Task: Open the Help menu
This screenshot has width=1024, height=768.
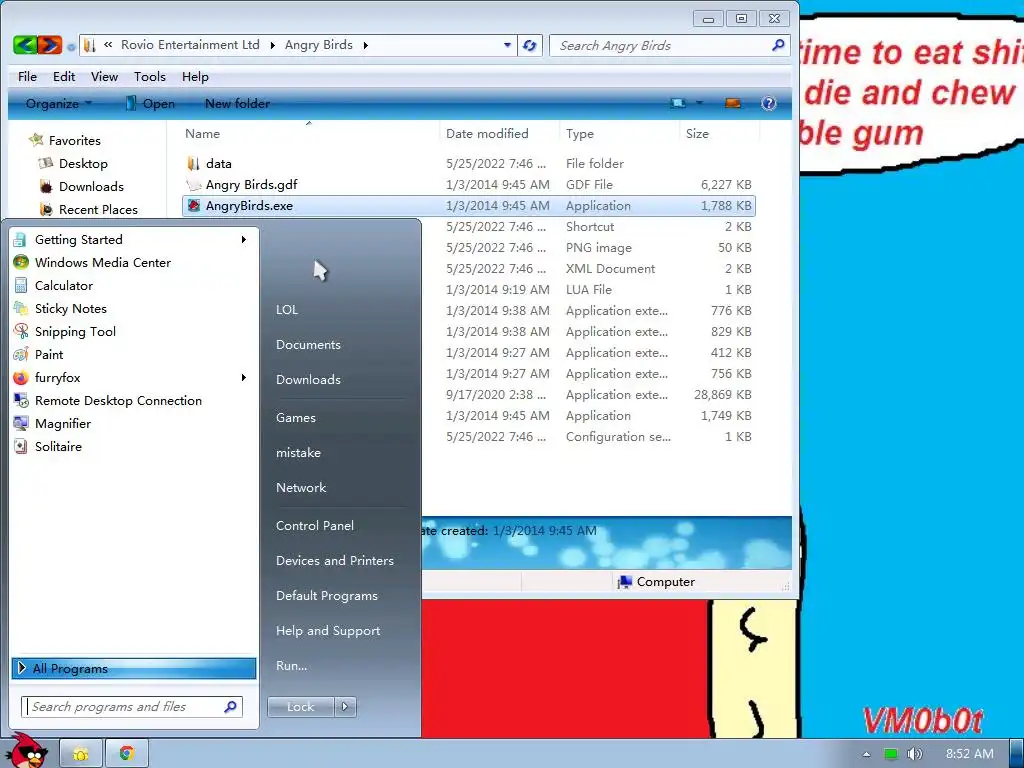Action: click(195, 76)
